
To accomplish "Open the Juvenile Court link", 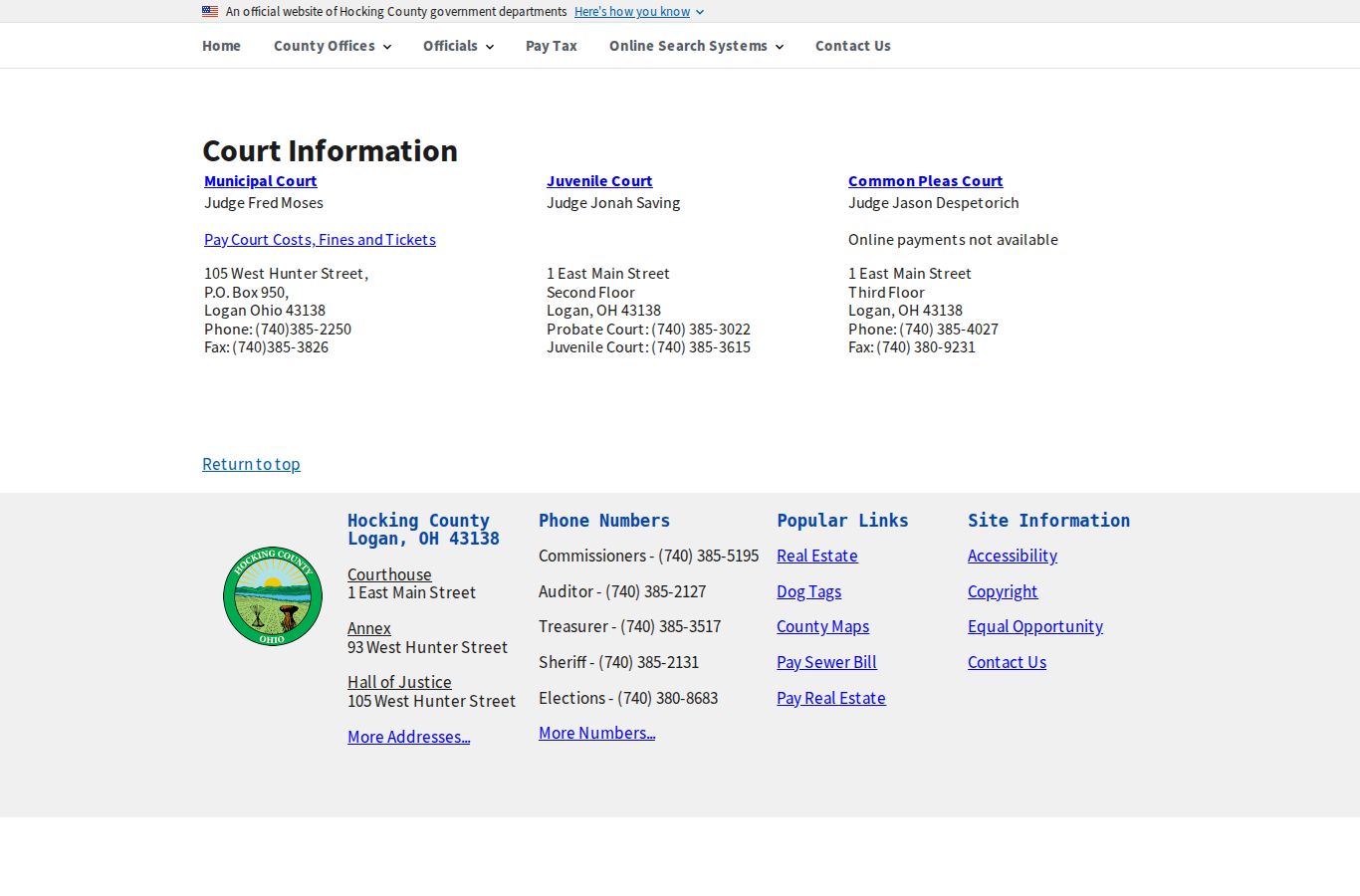I will coord(599,181).
